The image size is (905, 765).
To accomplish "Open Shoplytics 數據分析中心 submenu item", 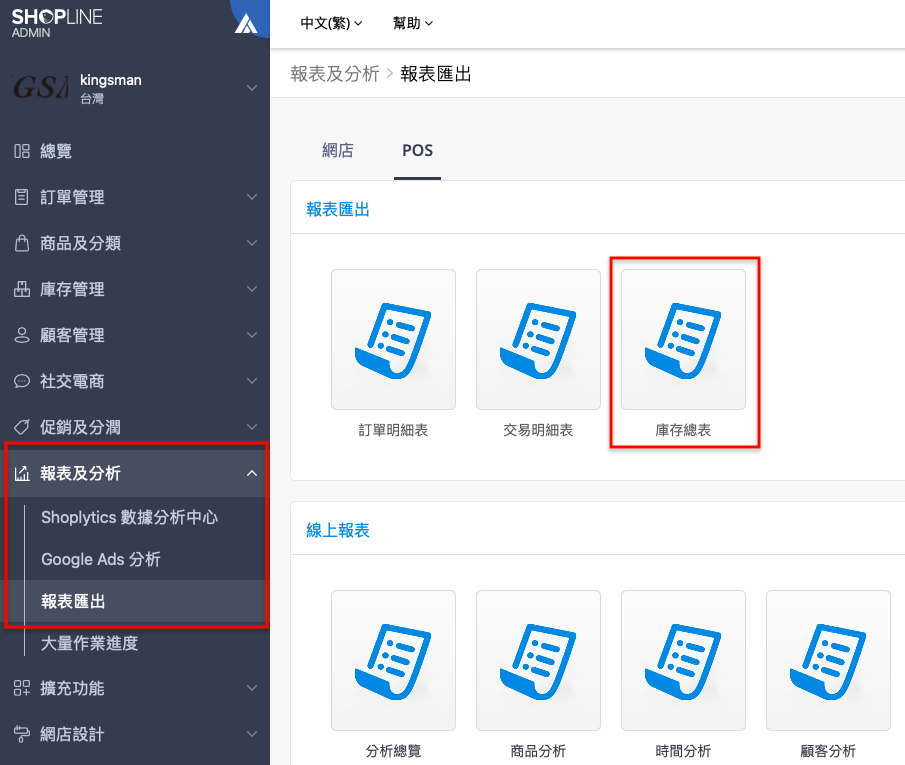I will [x=129, y=517].
